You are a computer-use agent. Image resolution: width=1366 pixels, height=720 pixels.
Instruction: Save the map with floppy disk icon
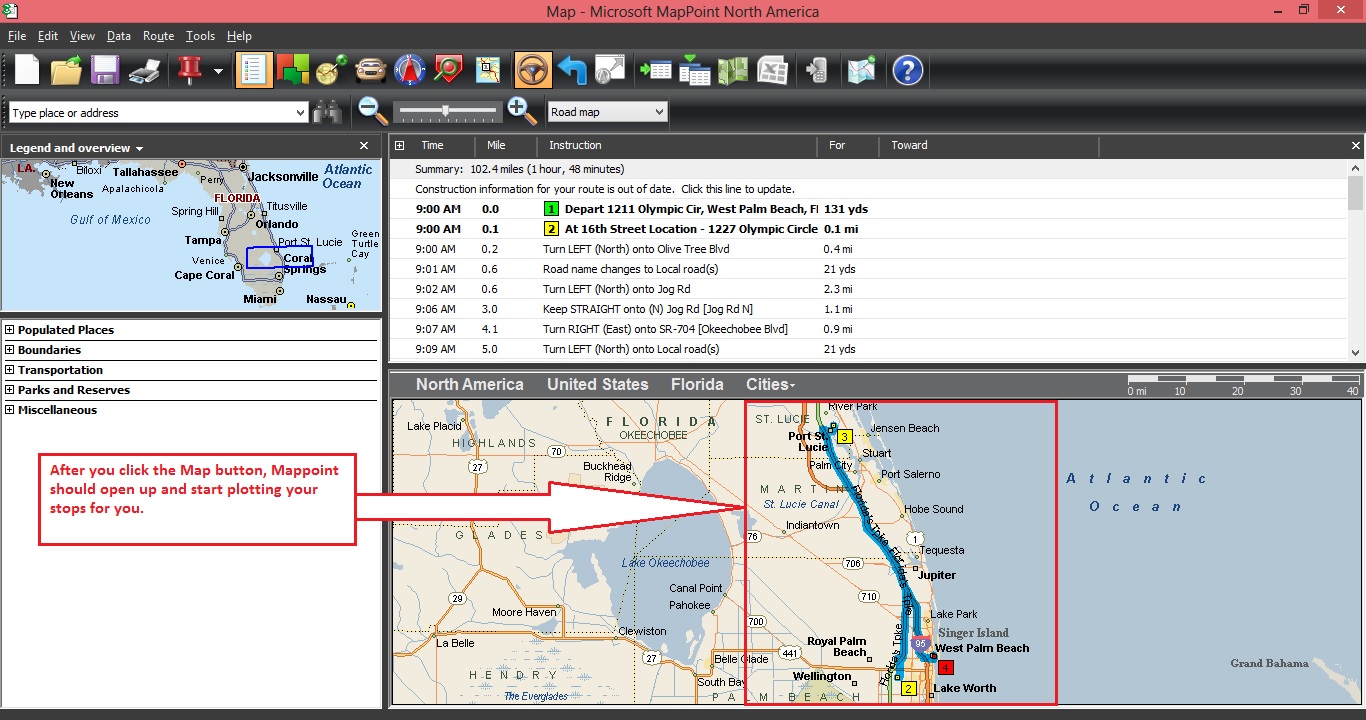(105, 70)
